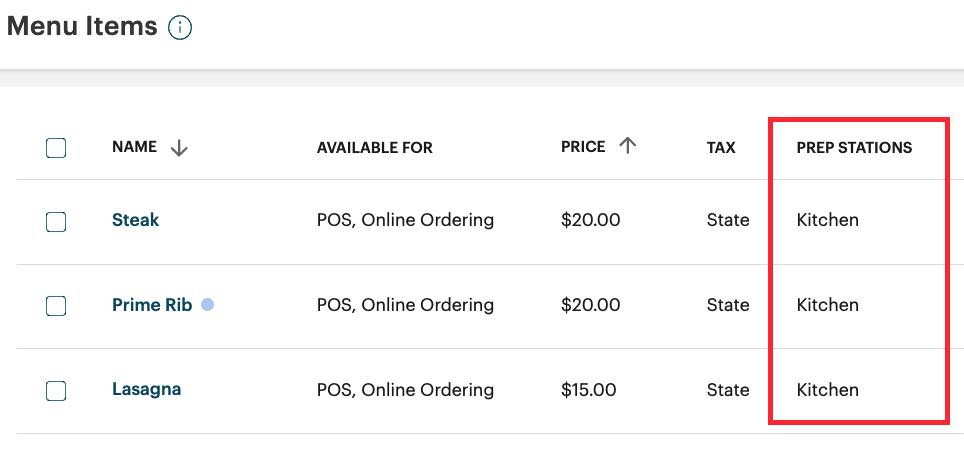
Task: Sort by the PRICE column header
Action: (583, 147)
